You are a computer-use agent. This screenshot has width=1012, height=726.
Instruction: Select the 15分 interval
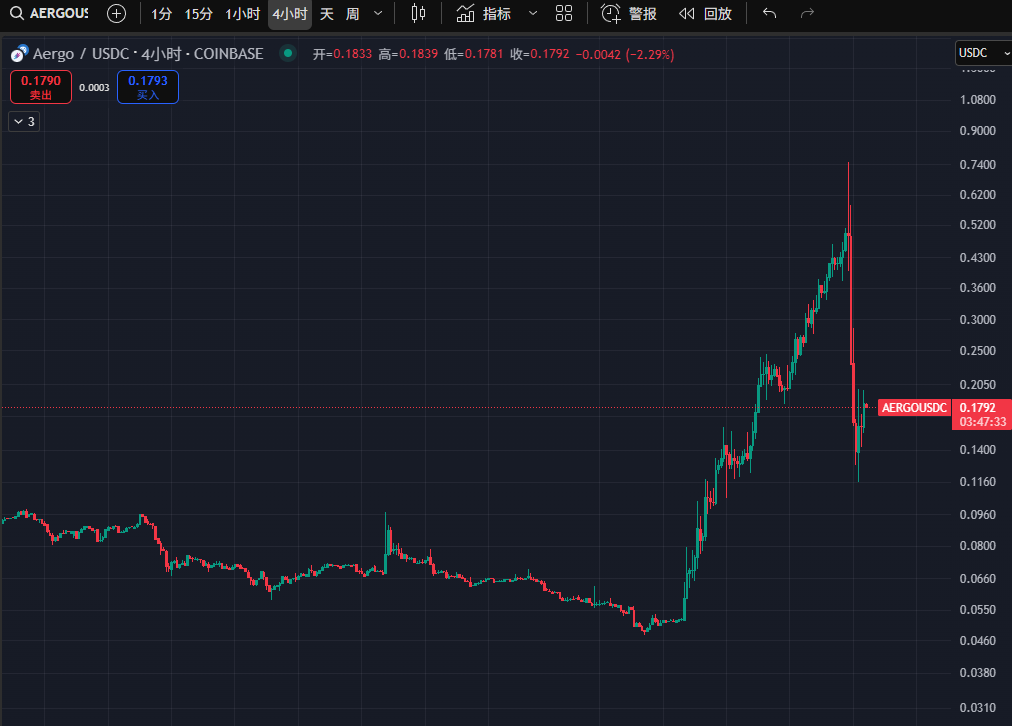click(198, 14)
